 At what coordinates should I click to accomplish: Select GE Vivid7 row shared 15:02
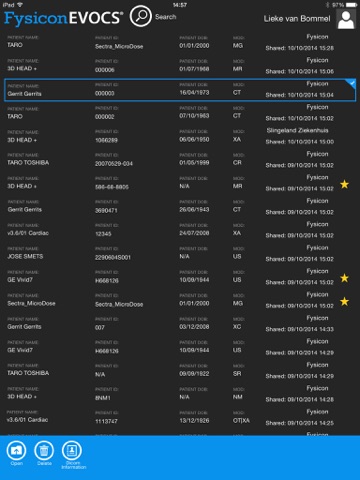pyautogui.click(x=180, y=277)
